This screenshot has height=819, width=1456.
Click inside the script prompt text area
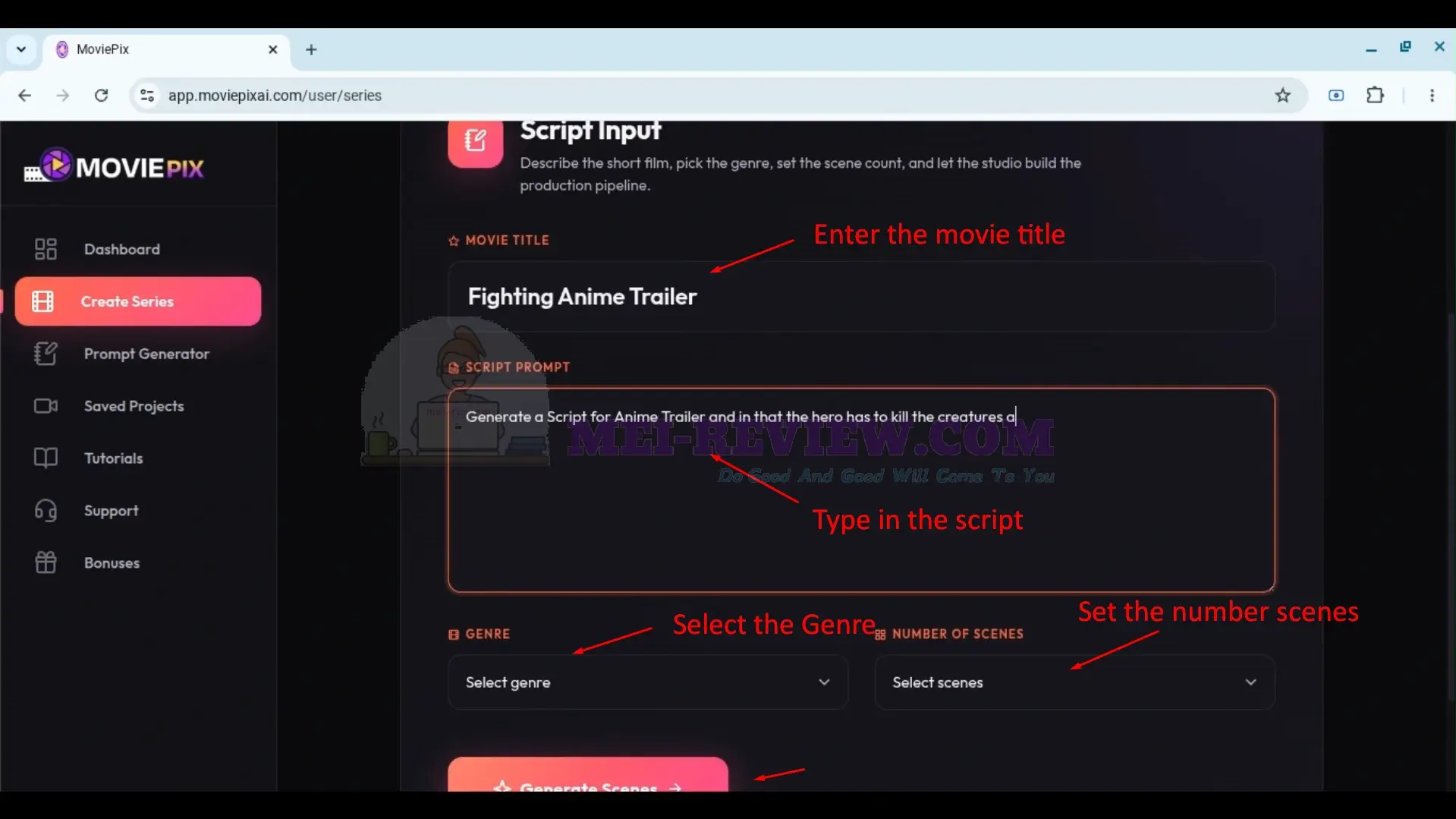pos(861,490)
